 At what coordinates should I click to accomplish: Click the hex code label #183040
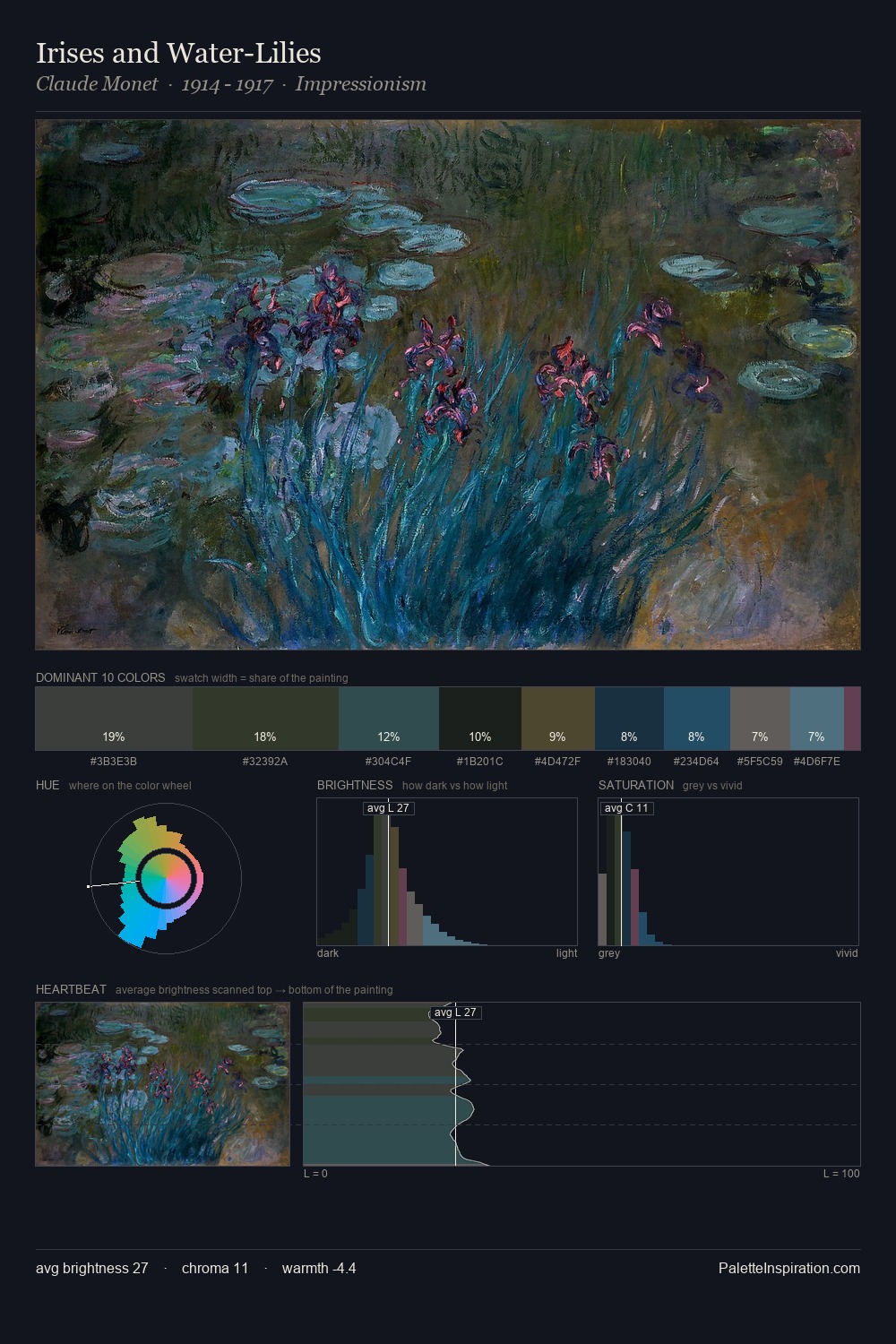coord(629,762)
